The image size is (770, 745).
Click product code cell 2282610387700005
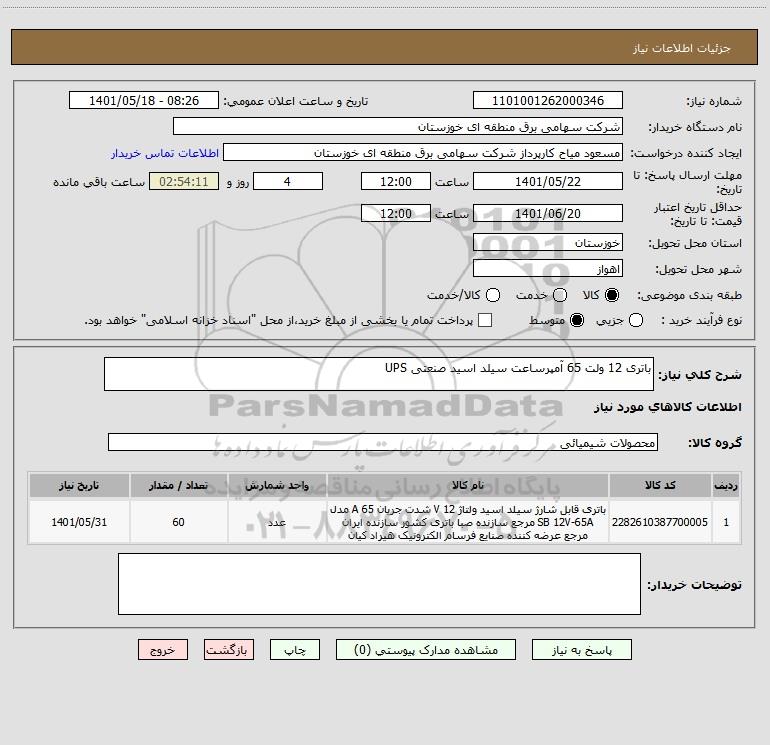[660, 522]
